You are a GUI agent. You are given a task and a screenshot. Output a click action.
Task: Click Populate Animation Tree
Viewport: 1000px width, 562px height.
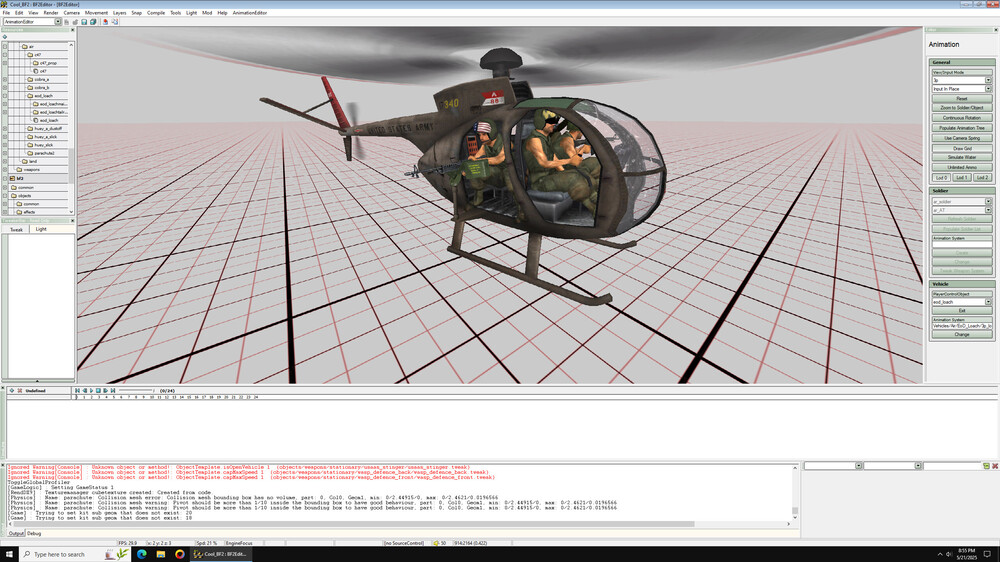click(x=962, y=128)
